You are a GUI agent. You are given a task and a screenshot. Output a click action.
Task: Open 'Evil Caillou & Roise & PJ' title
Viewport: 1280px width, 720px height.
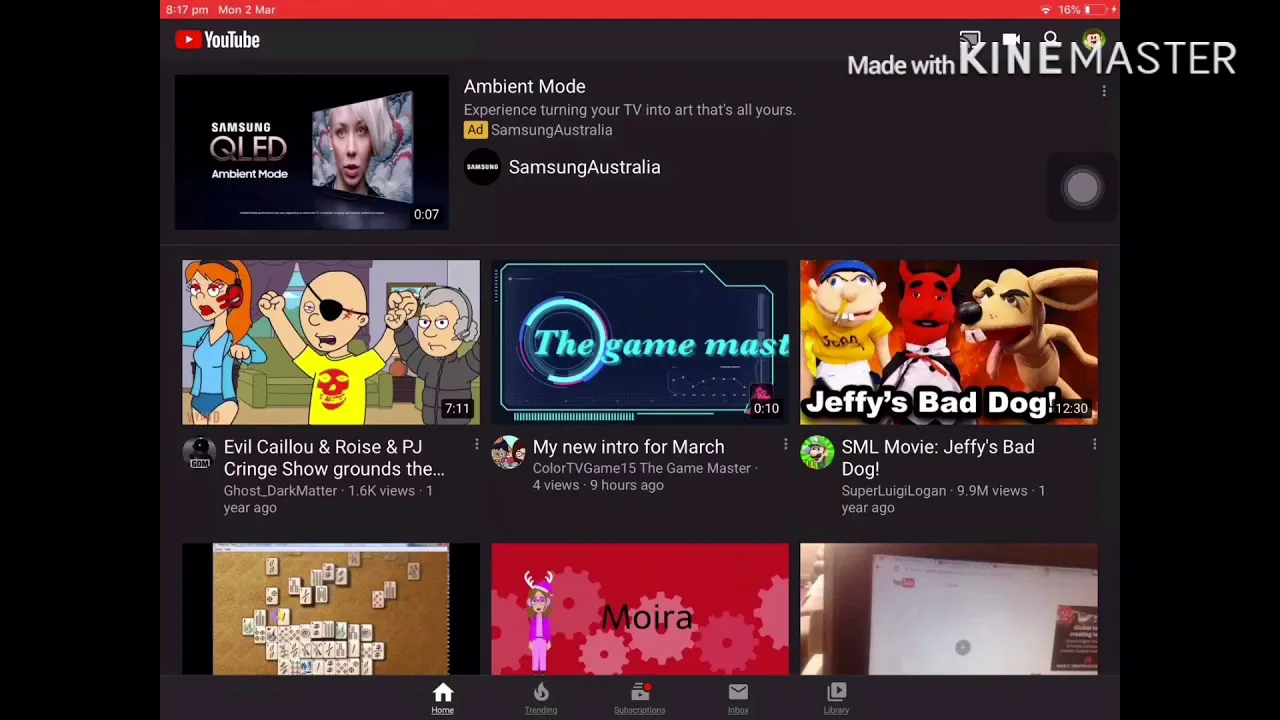point(334,458)
